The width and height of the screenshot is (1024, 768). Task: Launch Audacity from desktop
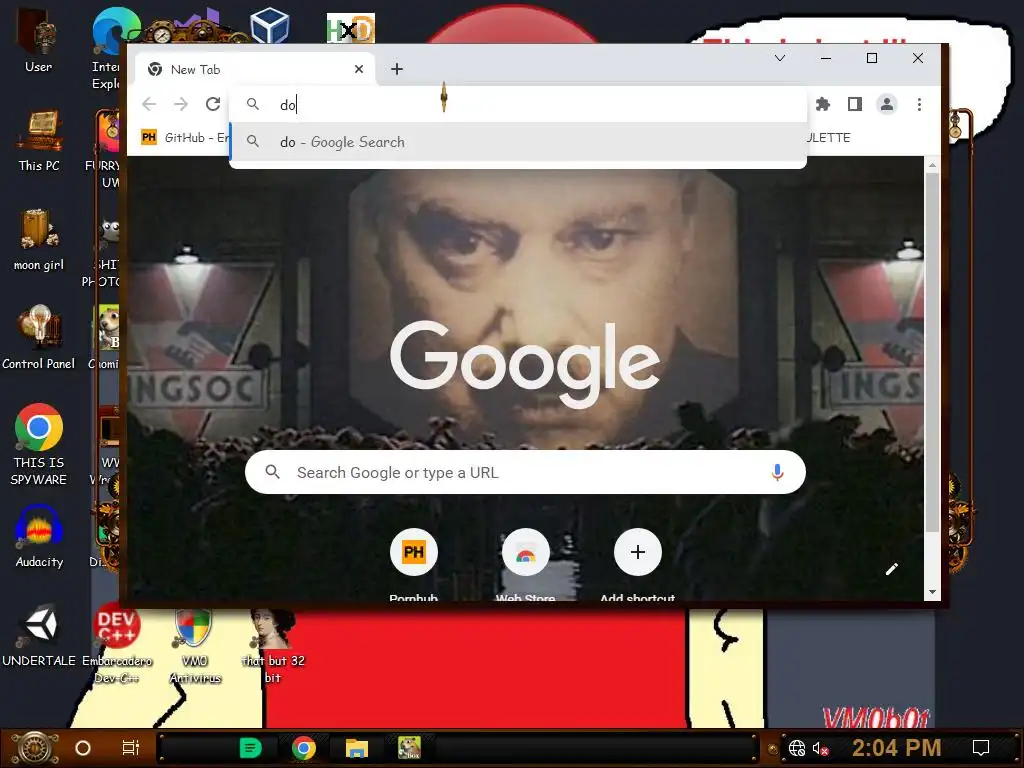(x=39, y=537)
